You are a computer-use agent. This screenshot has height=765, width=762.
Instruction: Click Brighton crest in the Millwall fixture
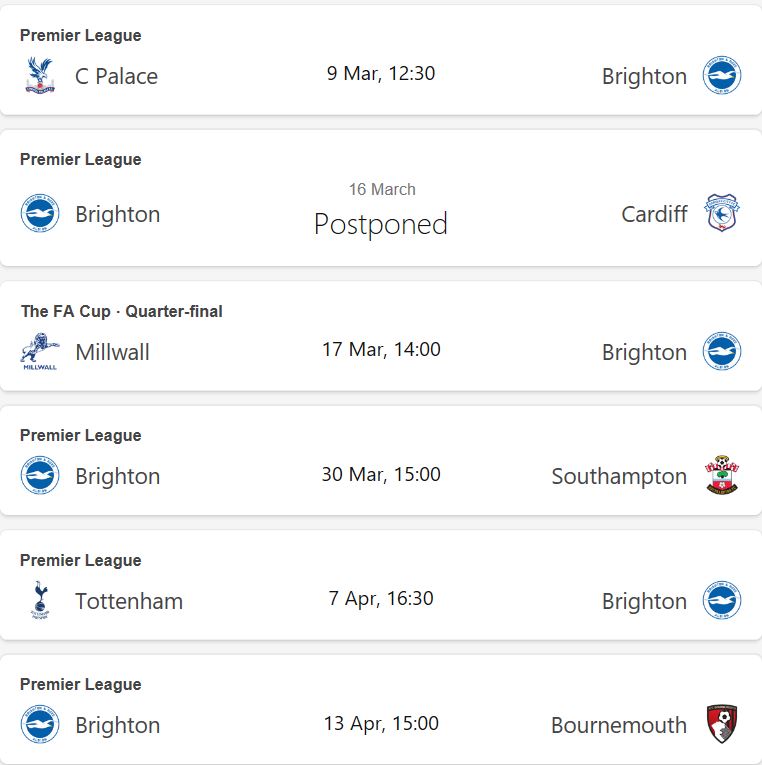(x=721, y=352)
